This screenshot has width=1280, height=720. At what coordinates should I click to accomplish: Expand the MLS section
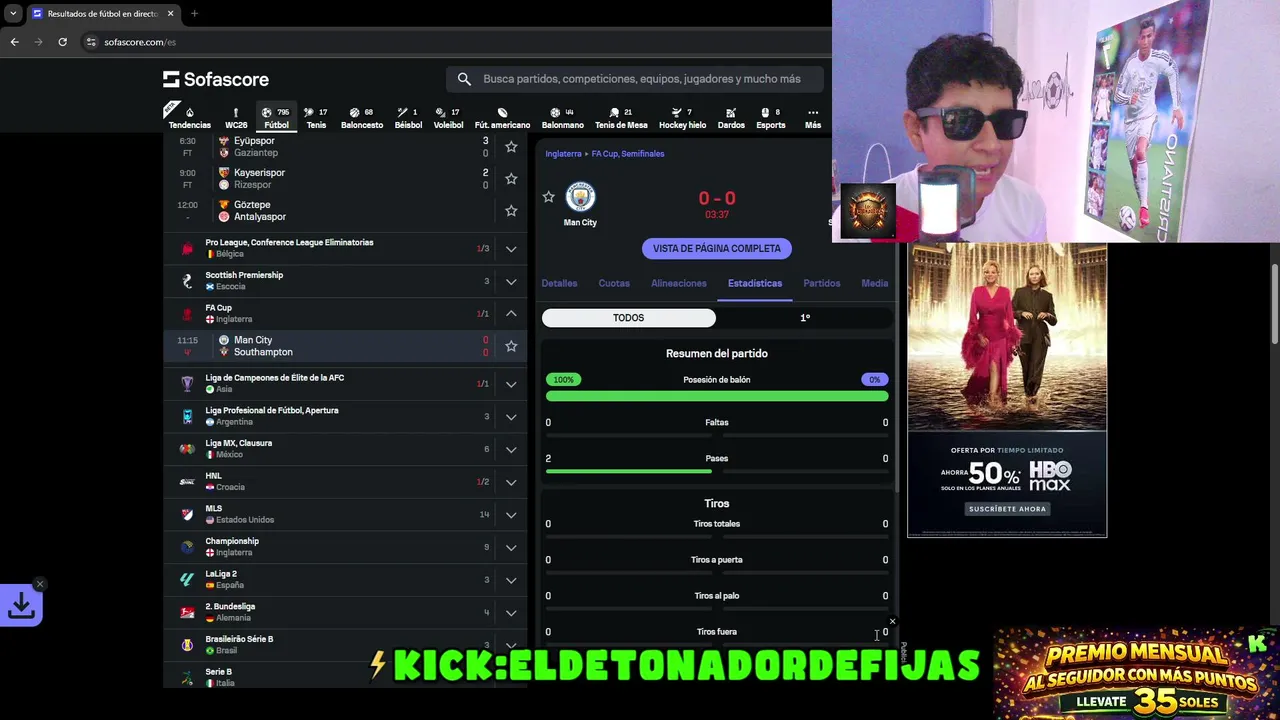pyautogui.click(x=511, y=515)
